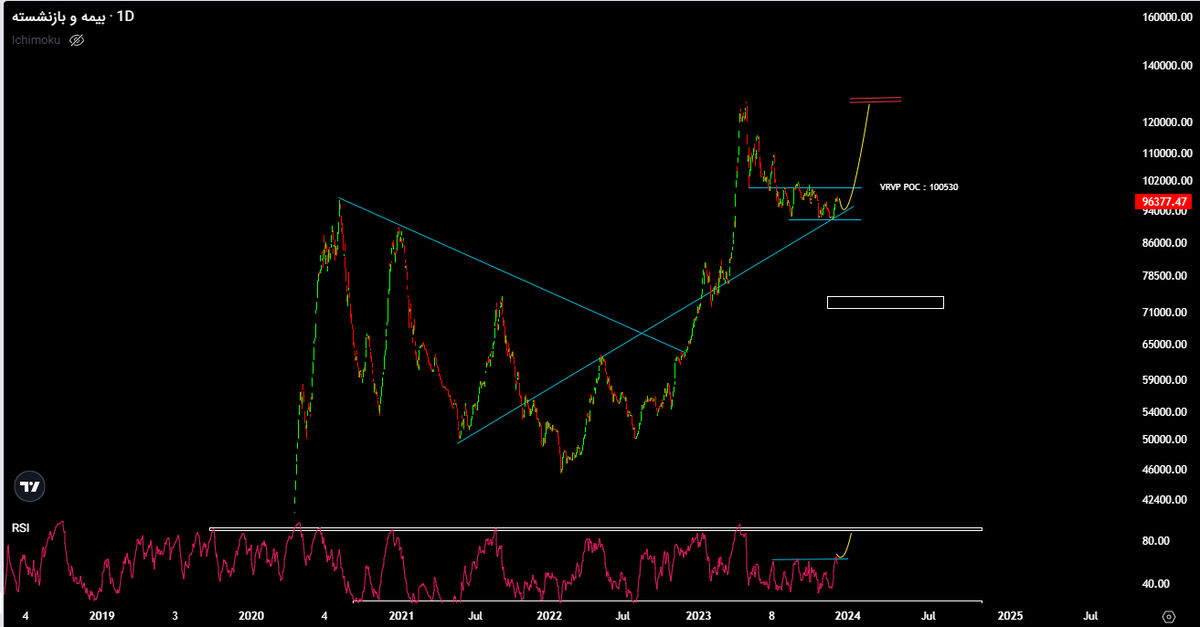Click the 2019 label on time axis

[x=99, y=614]
